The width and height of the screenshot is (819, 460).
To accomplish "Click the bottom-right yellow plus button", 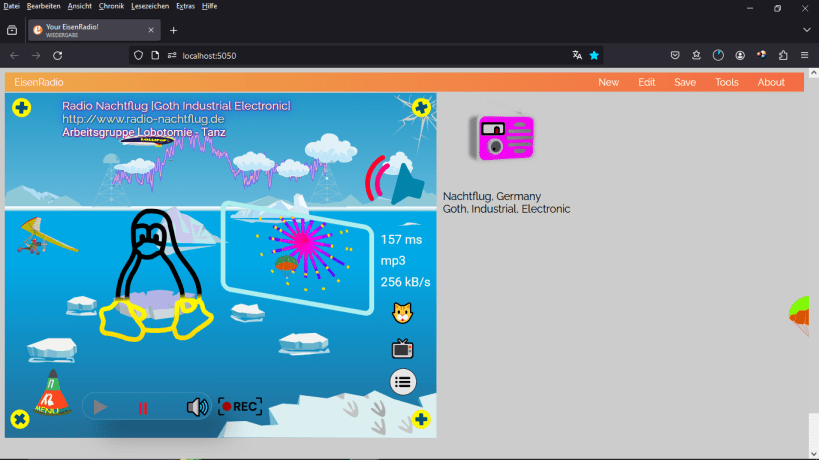I will point(421,419).
